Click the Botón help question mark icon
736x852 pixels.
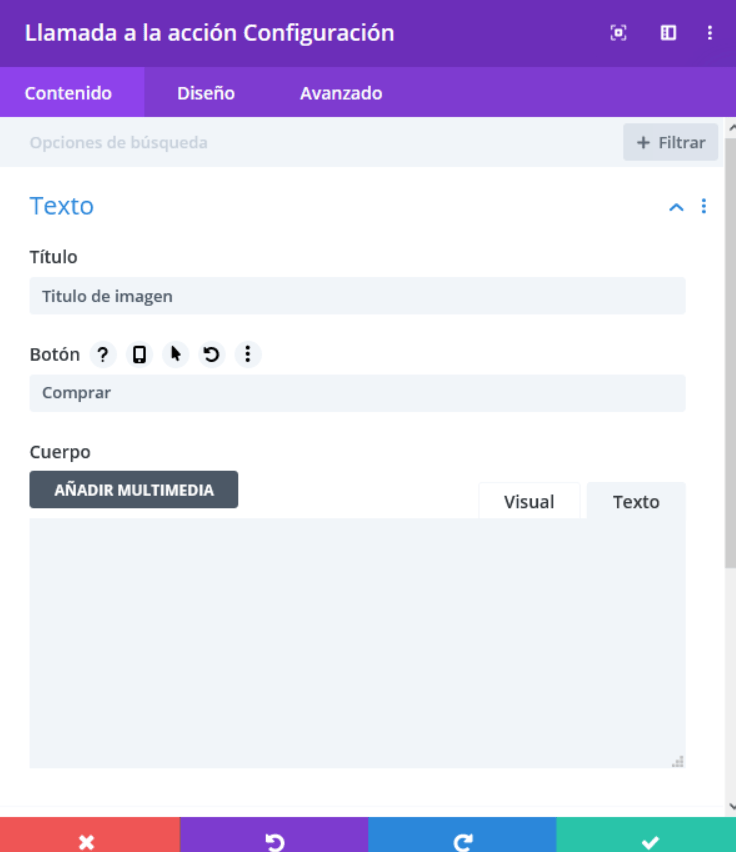pos(103,355)
